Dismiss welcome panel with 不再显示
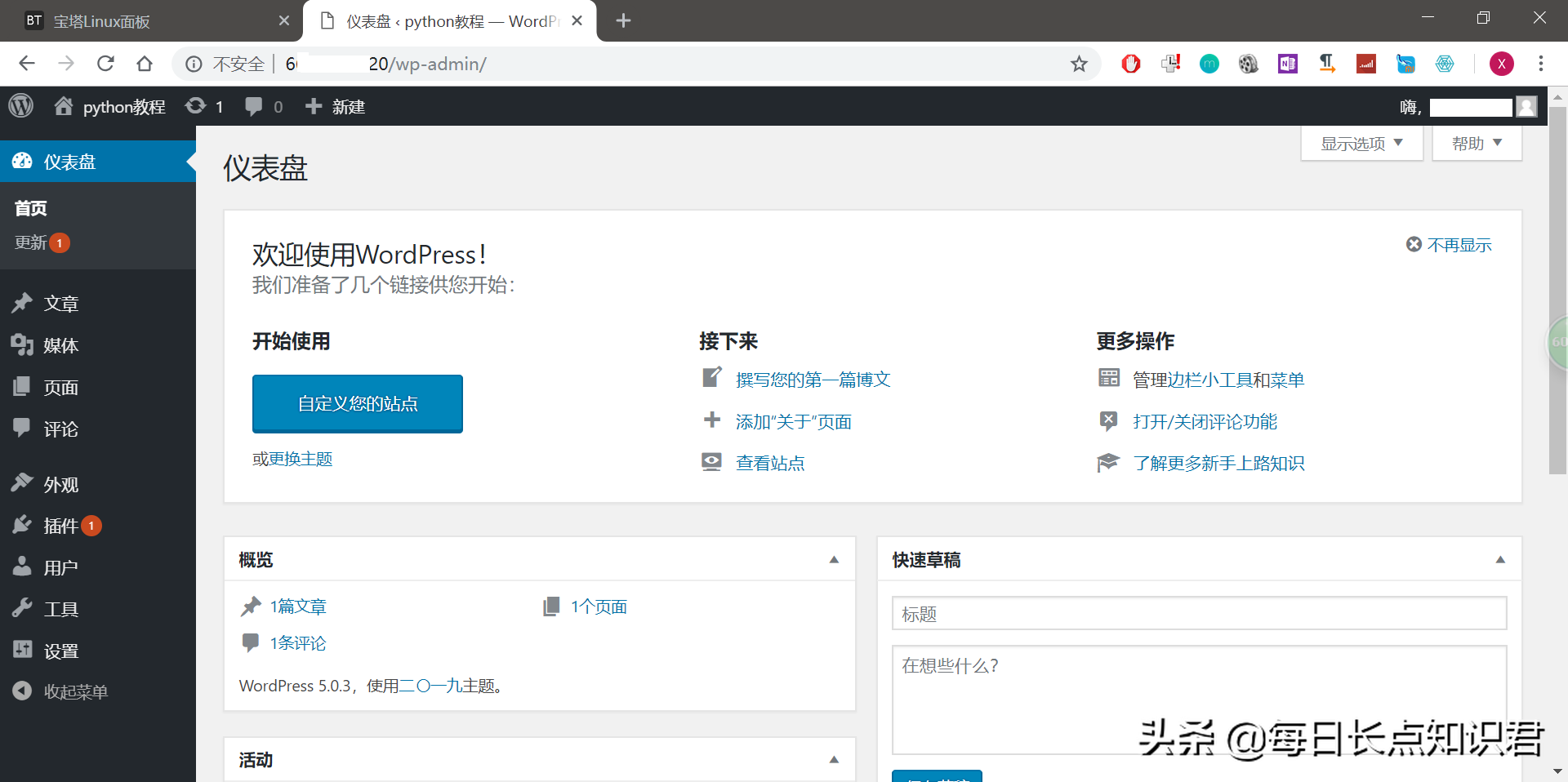The height and width of the screenshot is (782, 1568). pyautogui.click(x=1449, y=245)
